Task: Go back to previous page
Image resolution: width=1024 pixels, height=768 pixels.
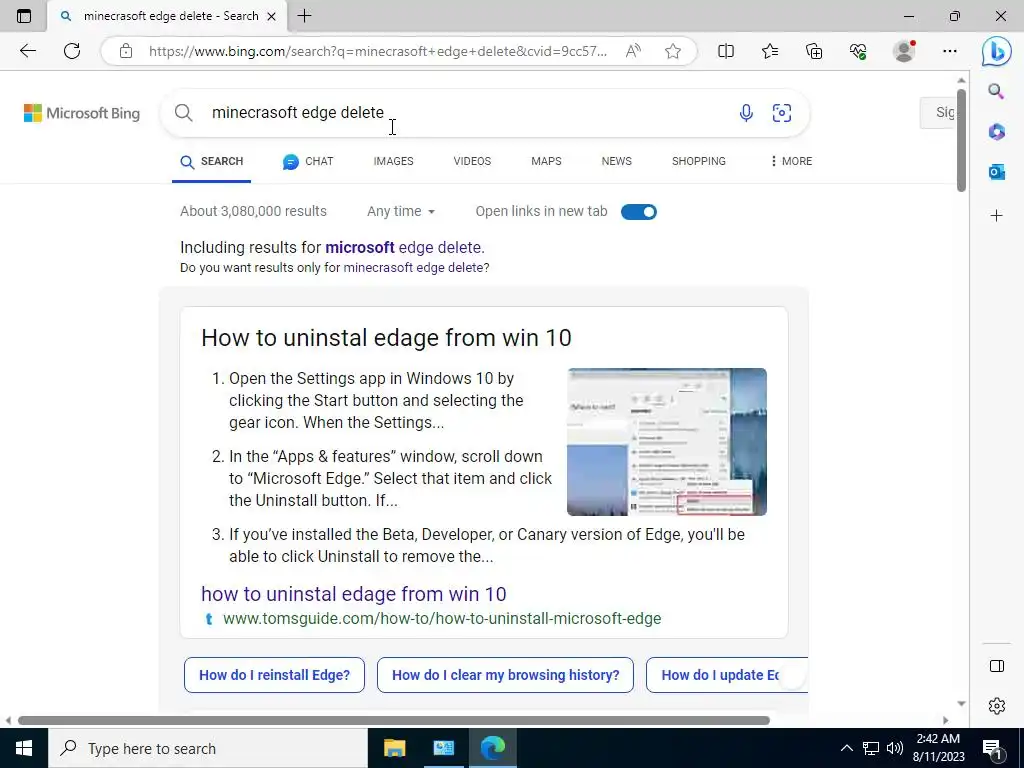Action: tap(27, 51)
